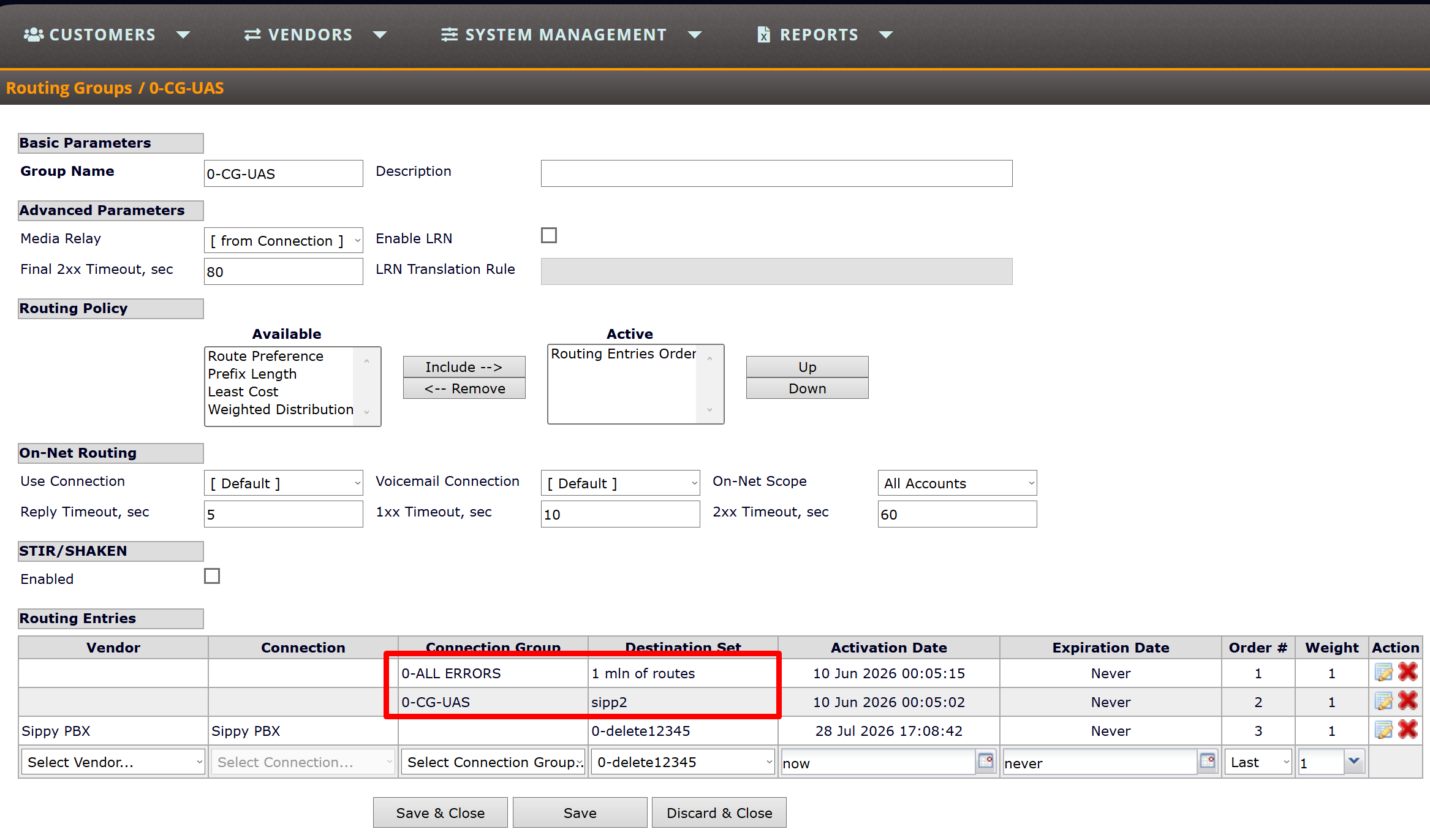Click the Final 2xx Timeout field
The image size is (1430, 840).
click(283, 271)
